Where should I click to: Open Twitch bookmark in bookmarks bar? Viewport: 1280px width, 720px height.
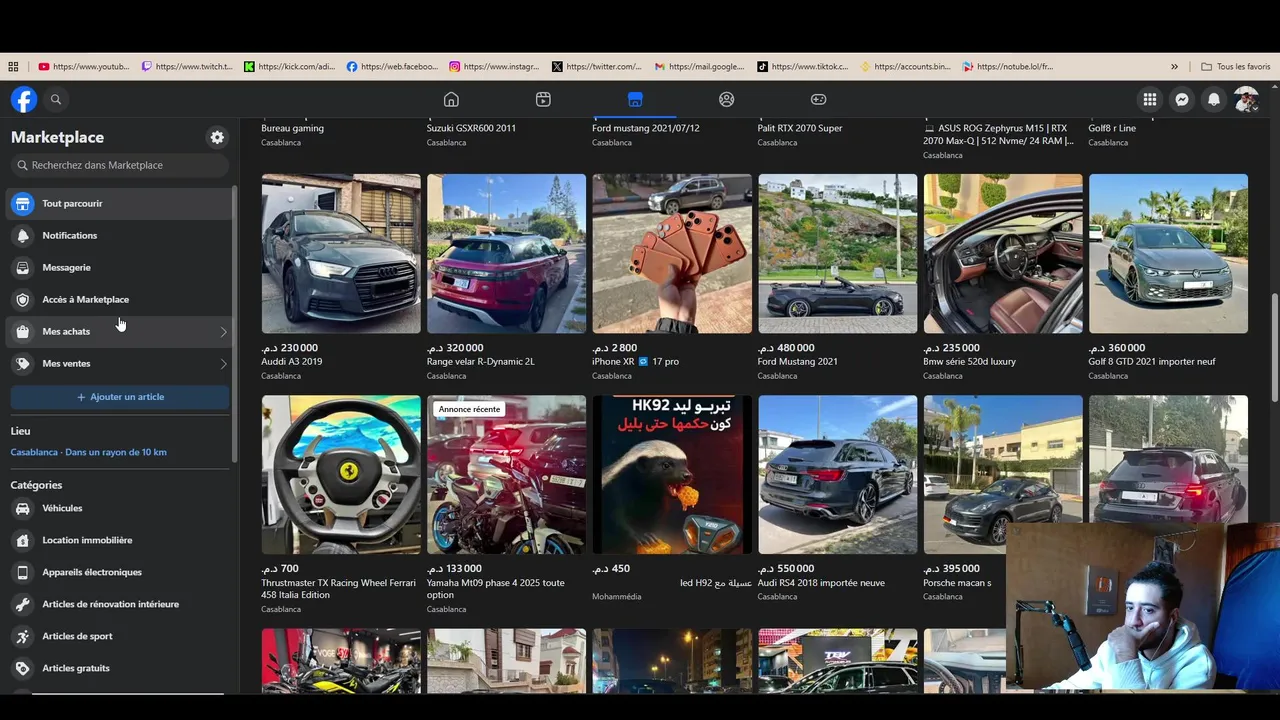pos(187,67)
